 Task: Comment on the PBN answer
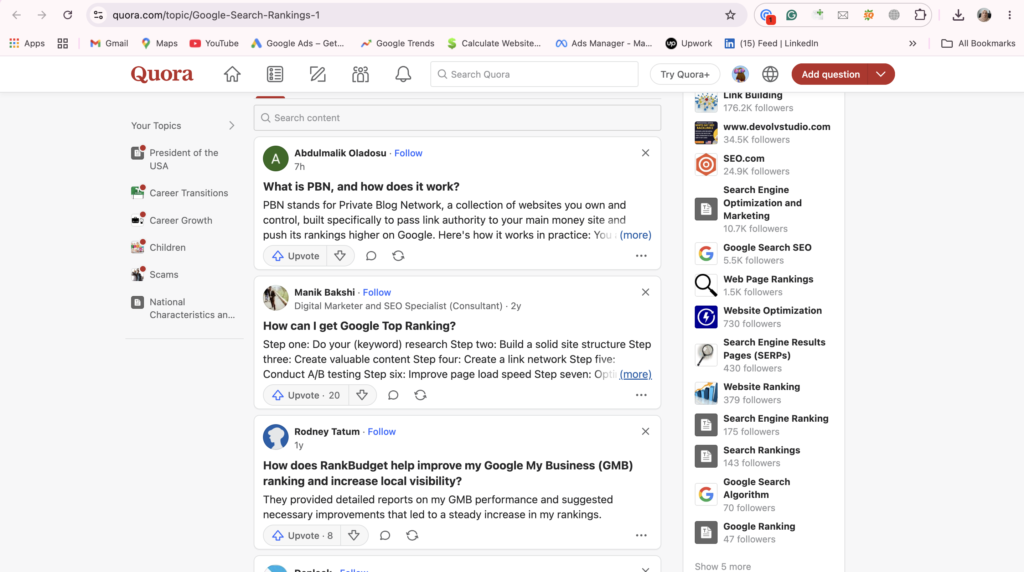pyautogui.click(x=371, y=256)
